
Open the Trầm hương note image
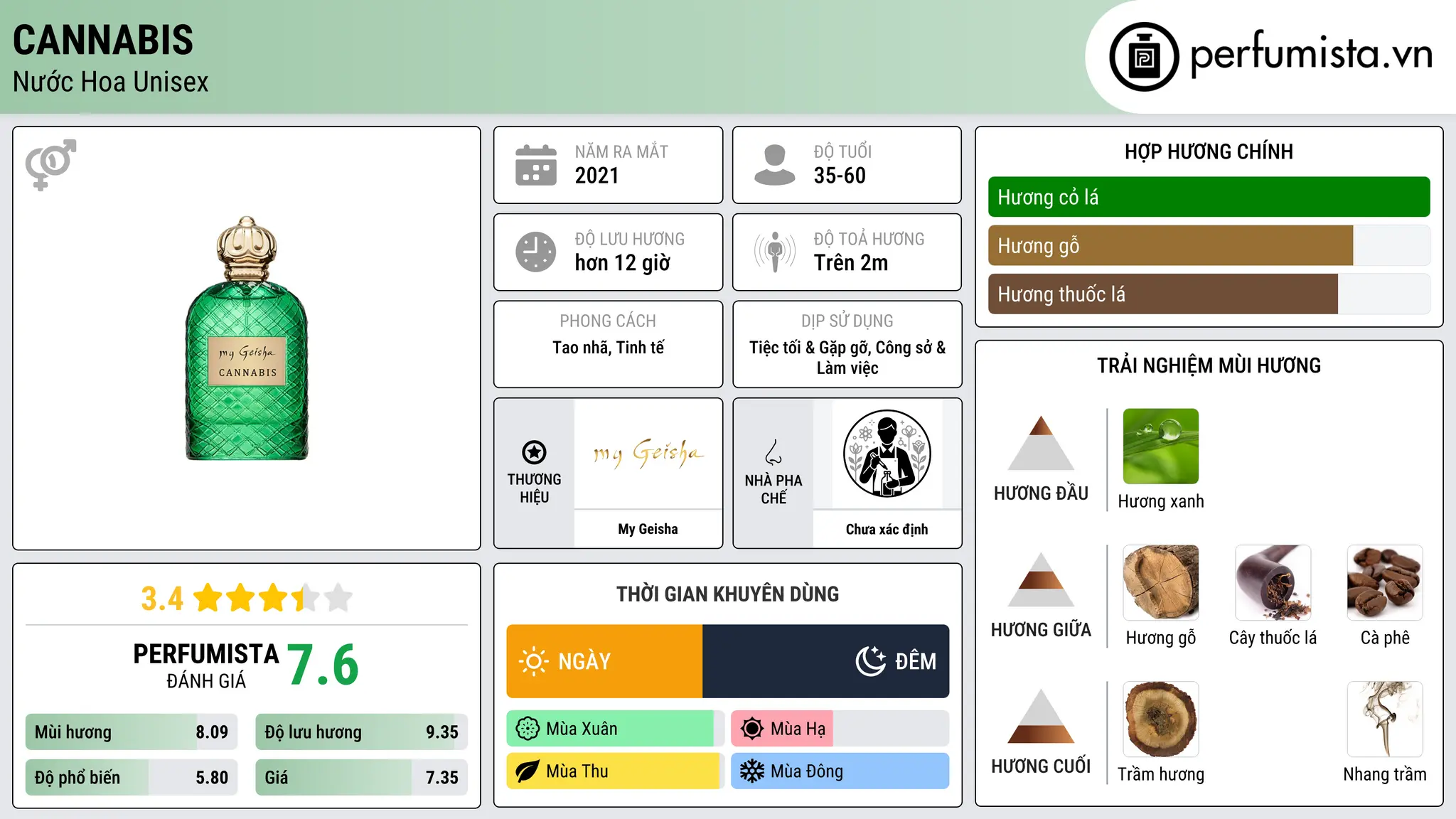[1161, 719]
